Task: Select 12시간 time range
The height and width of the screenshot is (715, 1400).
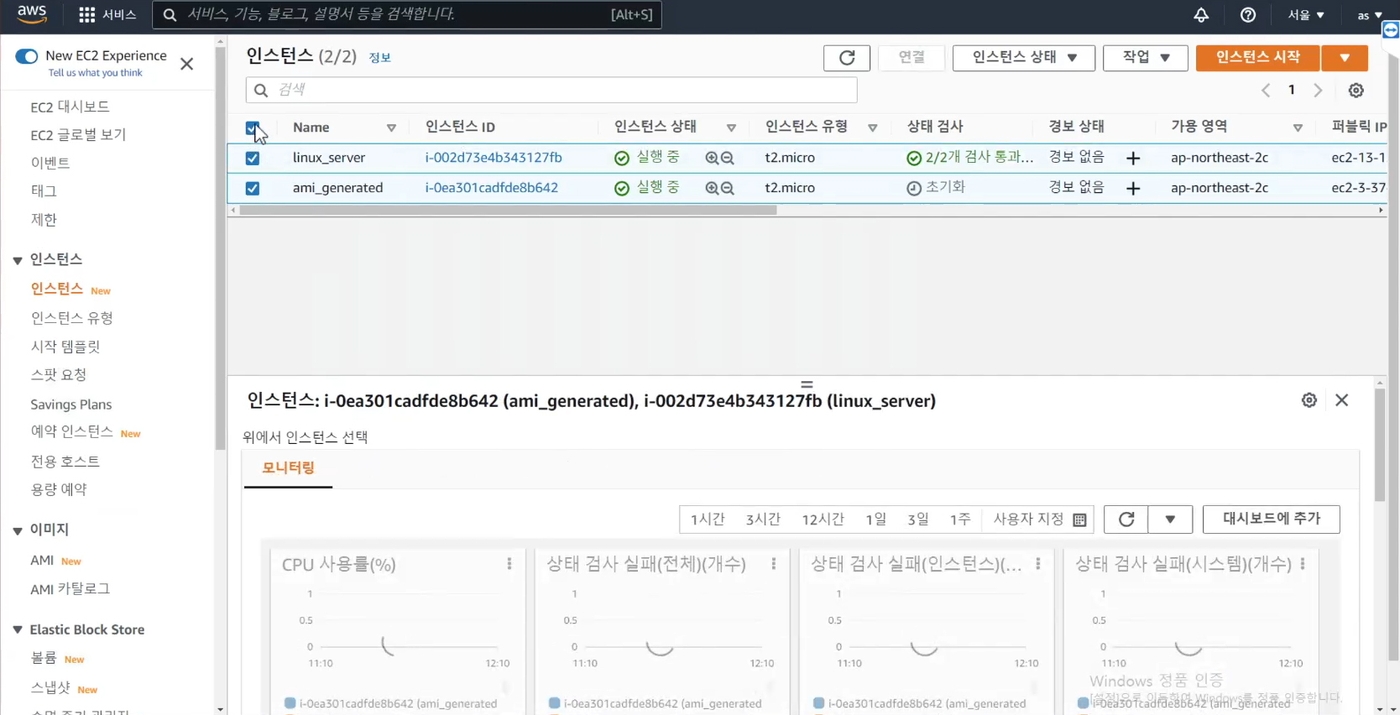Action: [x=823, y=519]
